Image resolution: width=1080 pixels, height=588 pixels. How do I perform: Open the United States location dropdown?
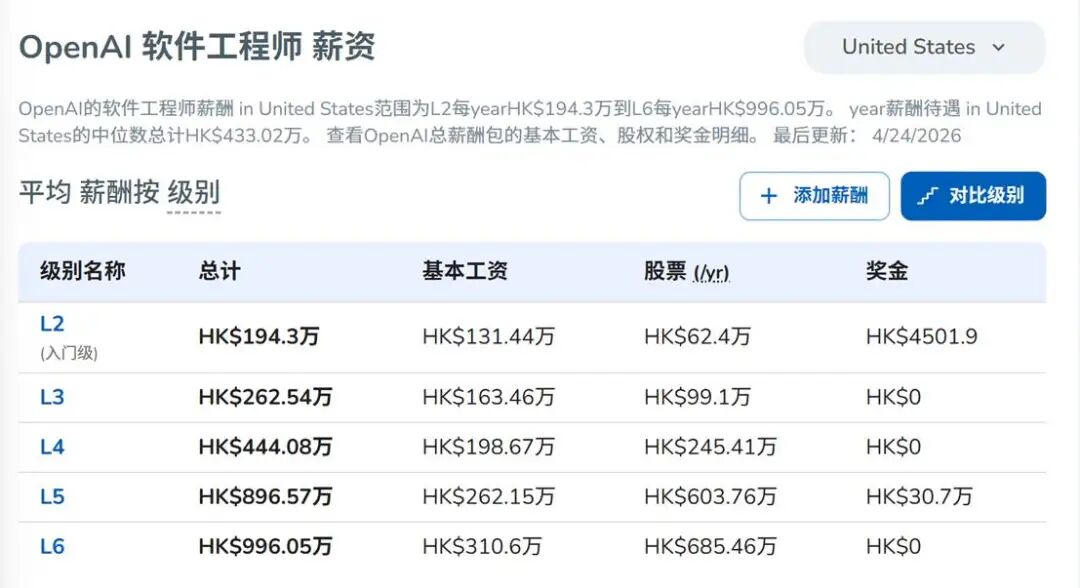(x=923, y=47)
